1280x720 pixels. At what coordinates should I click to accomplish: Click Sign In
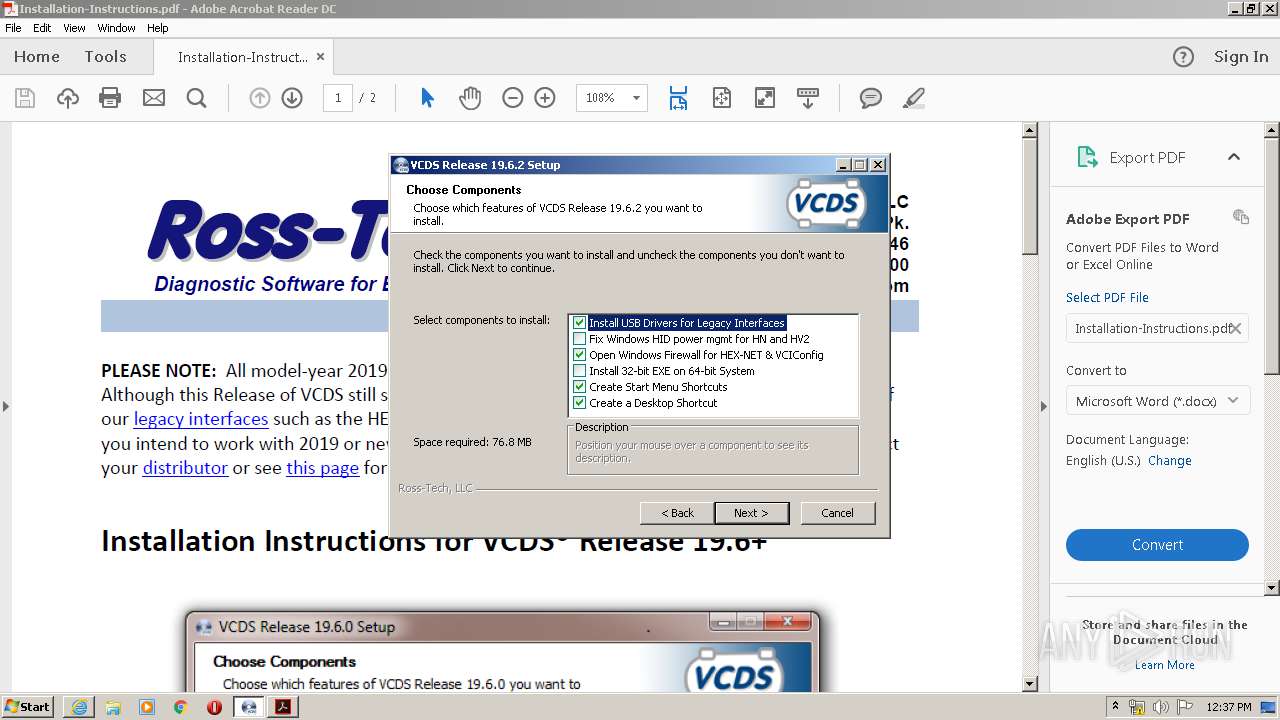1241,57
